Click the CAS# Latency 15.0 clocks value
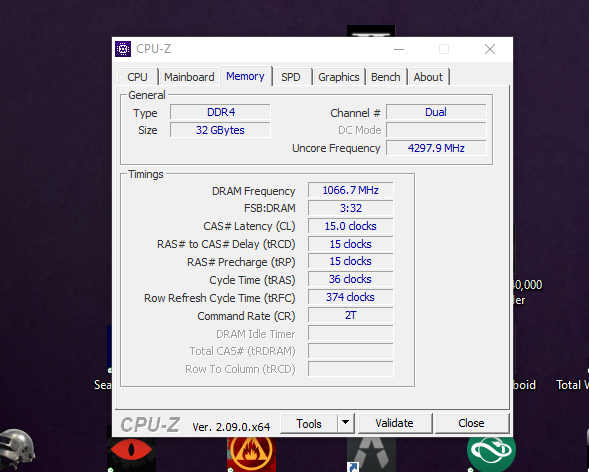Viewport: 589px width, 472px height. [x=351, y=226]
